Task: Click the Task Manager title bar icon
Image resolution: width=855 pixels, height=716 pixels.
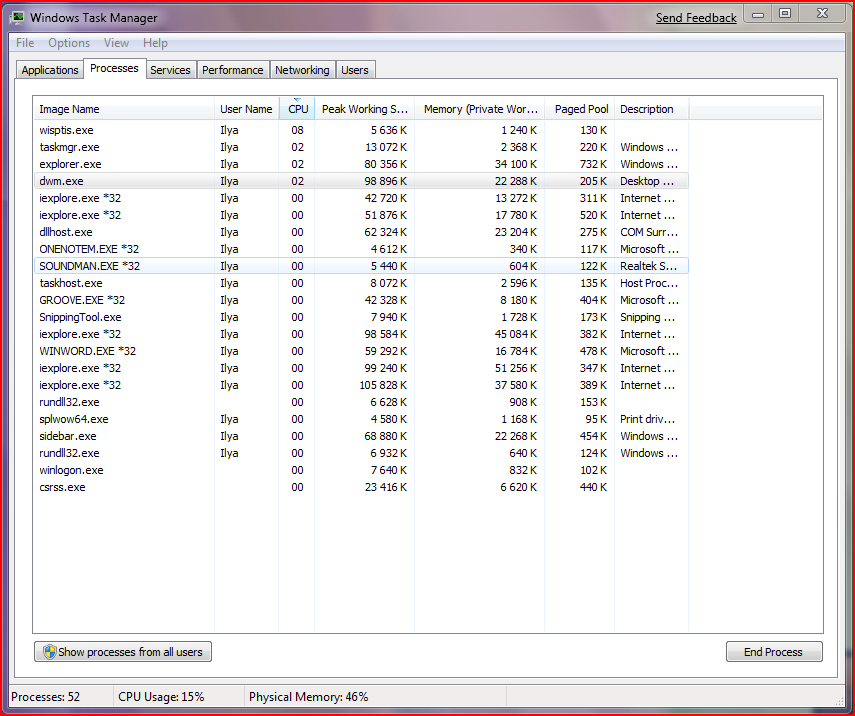Action: coord(17,17)
